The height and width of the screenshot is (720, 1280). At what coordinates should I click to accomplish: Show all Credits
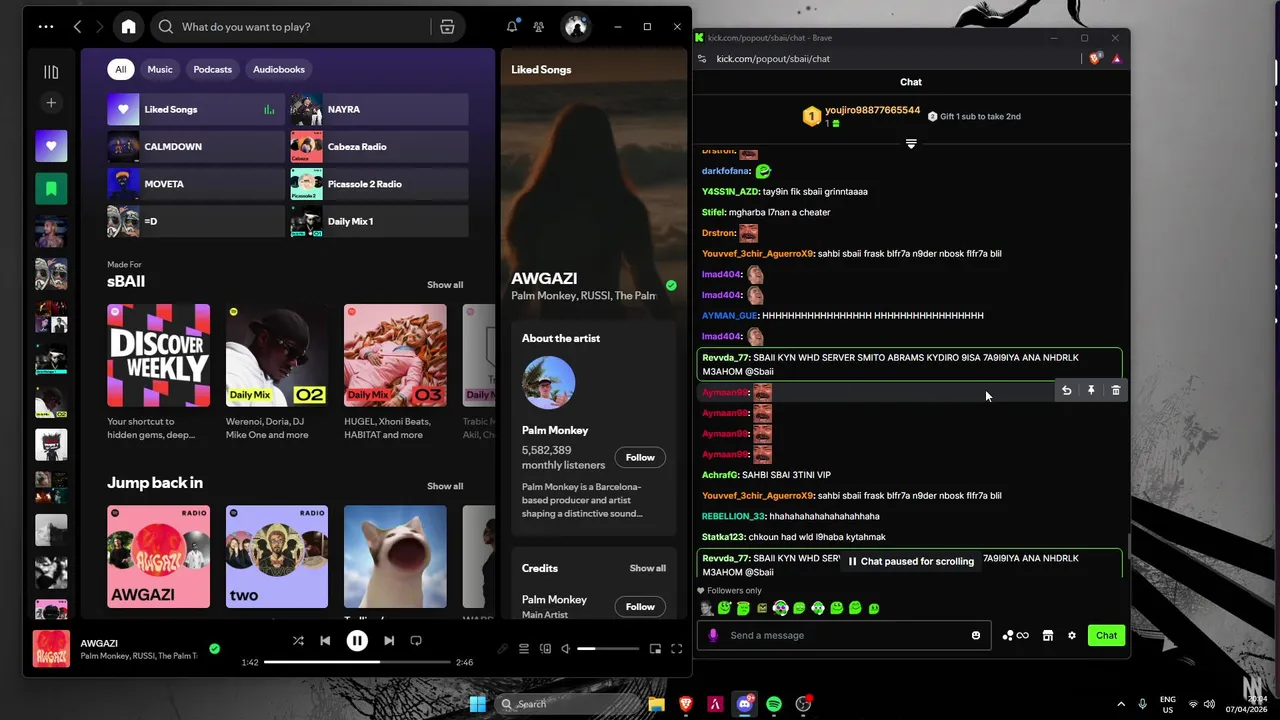(647, 568)
